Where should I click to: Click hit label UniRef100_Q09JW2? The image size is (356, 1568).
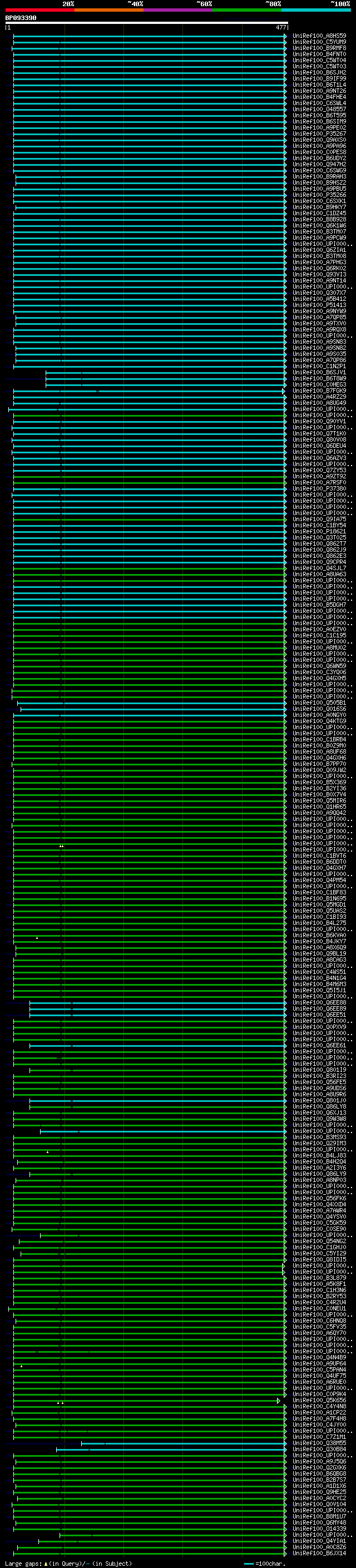319,770
